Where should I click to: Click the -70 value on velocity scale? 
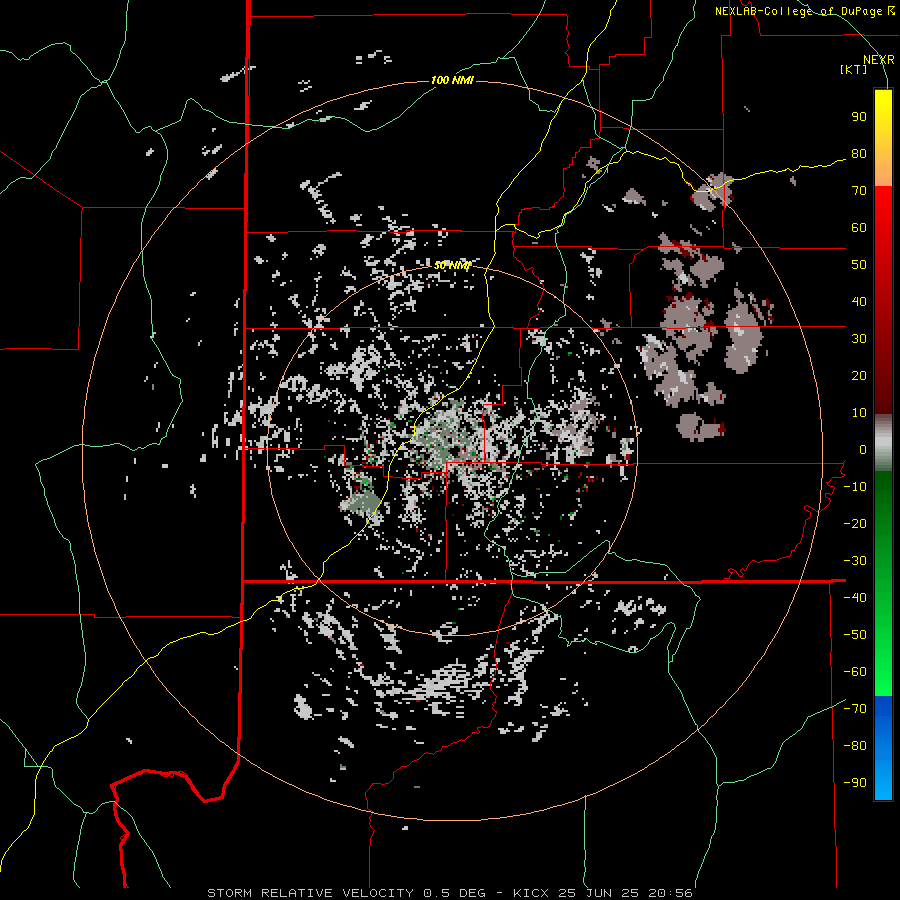[855, 708]
